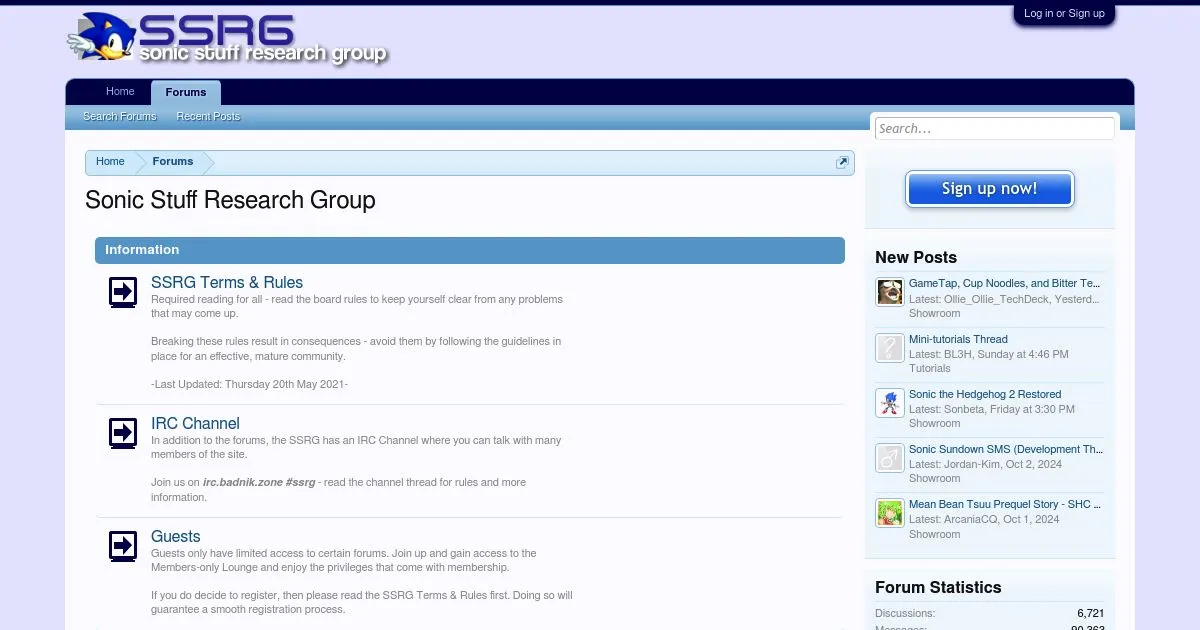Click irc.badnik.zone #ssrg text
The image size is (1200, 630).
pos(260,482)
